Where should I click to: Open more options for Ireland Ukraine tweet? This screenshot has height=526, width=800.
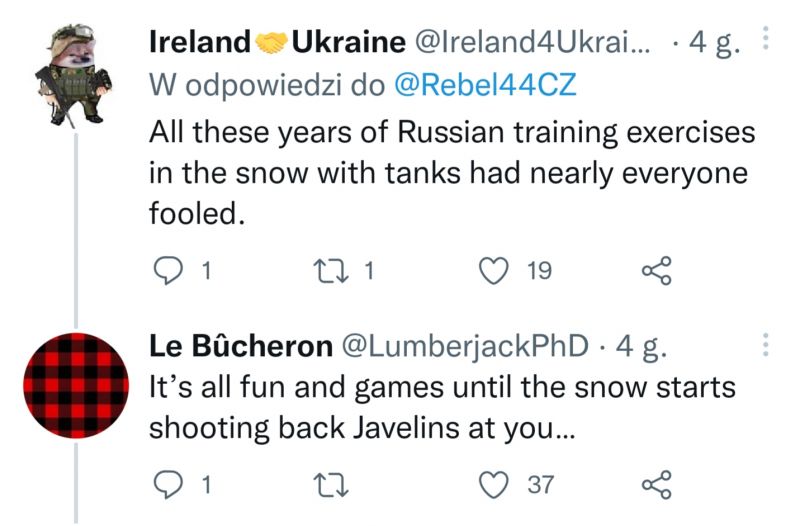pyautogui.click(x=765, y=39)
